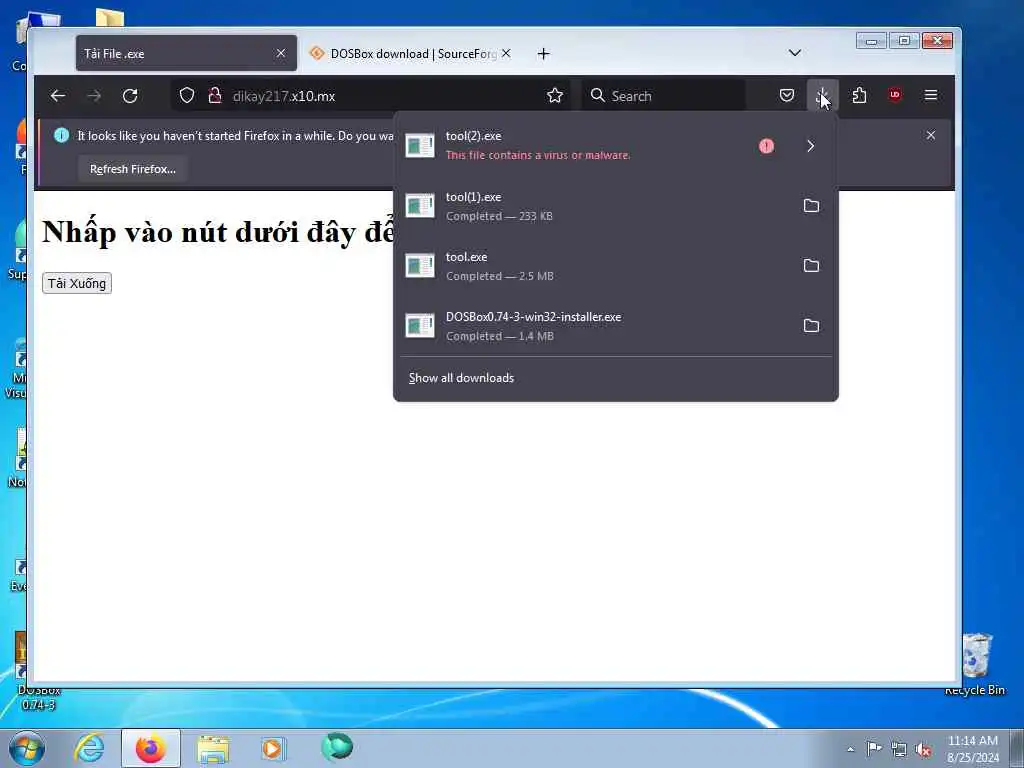Screen dimensions: 1024x768
Task: Click the tool(2).exe file icon
Action: pos(420,146)
